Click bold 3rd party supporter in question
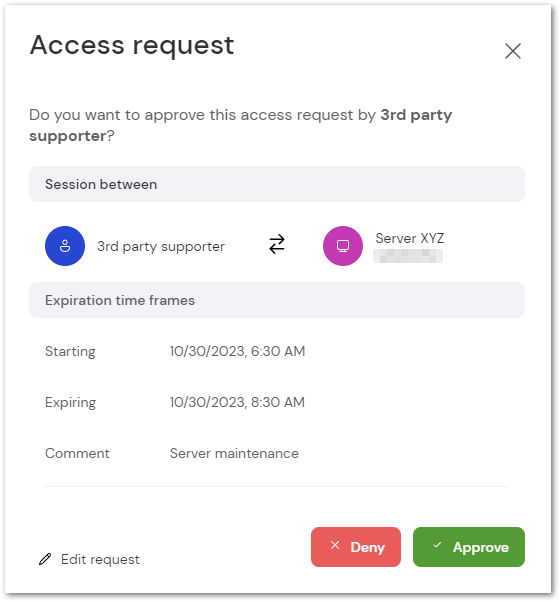Image resolution: width=560 pixels, height=602 pixels. coord(241,125)
